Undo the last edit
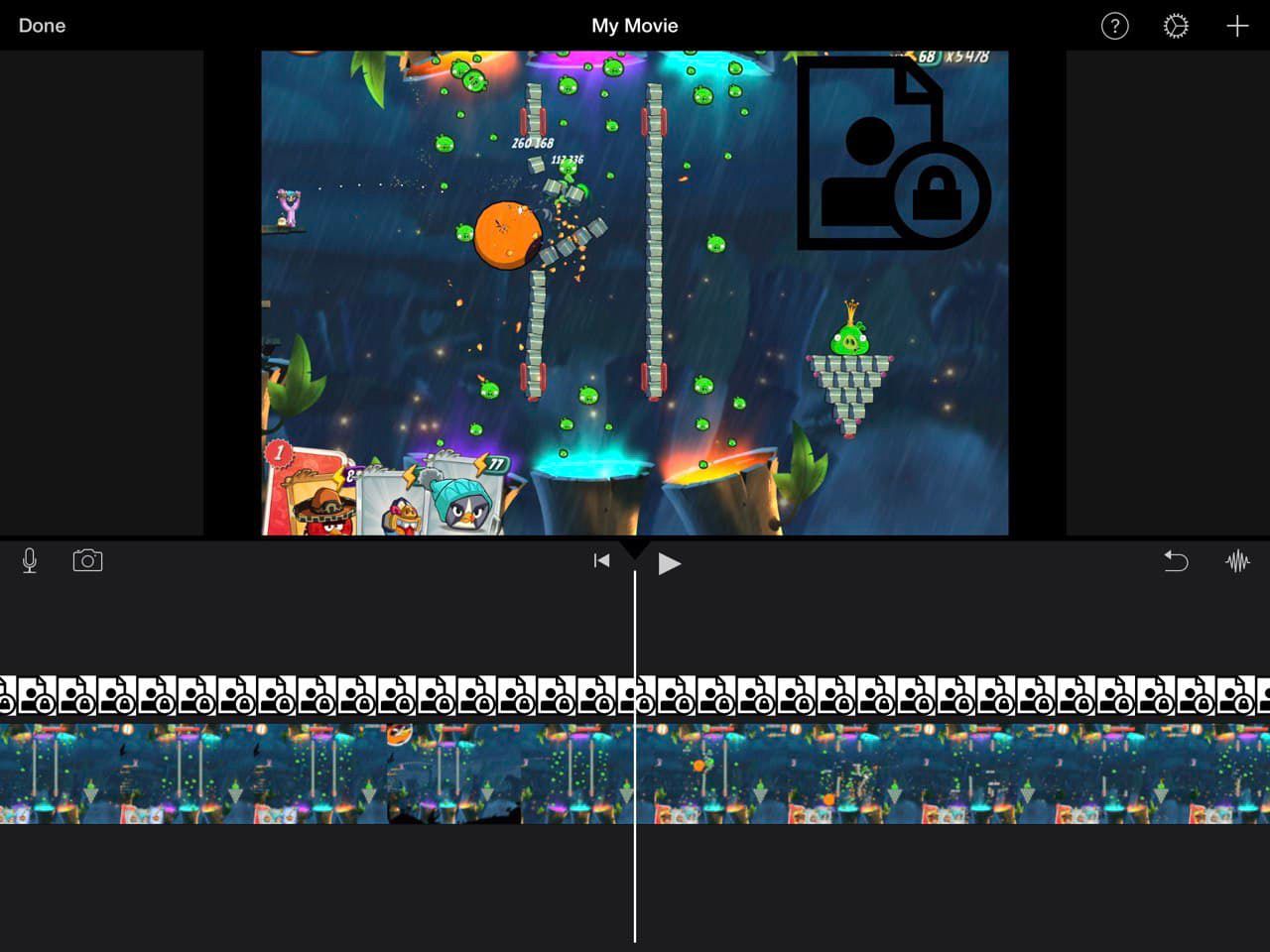The image size is (1270, 952). click(x=1176, y=561)
